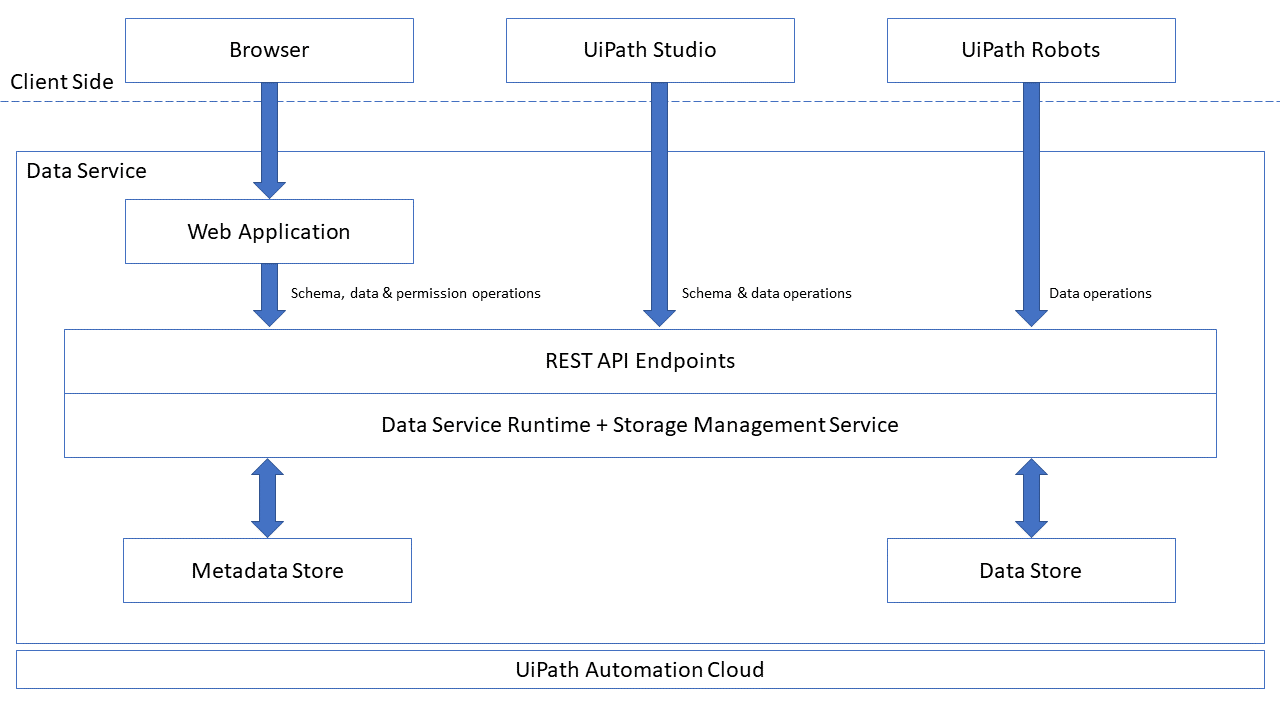Select "Schema & data operations" label
This screenshot has height=720, width=1280.
[767, 293]
